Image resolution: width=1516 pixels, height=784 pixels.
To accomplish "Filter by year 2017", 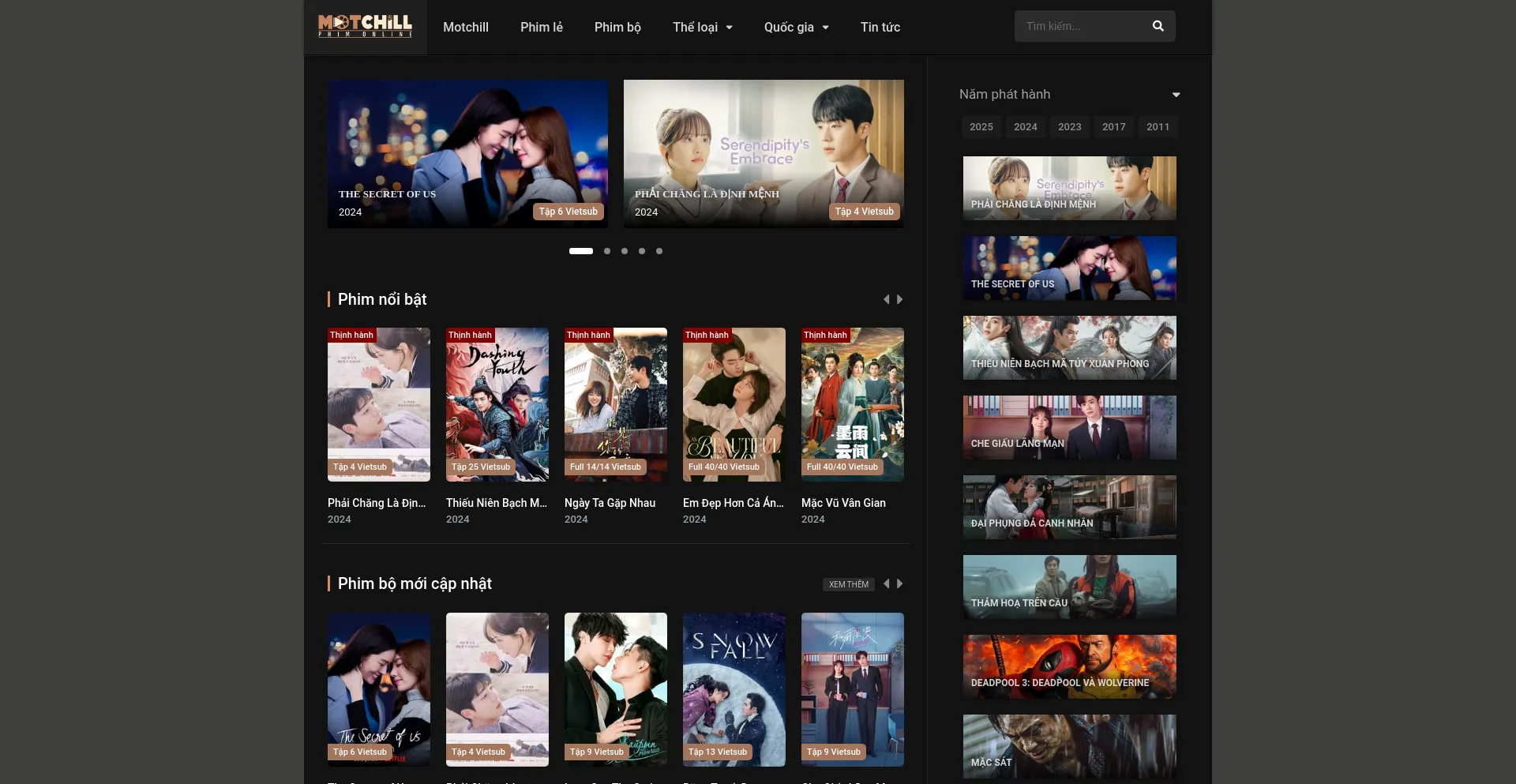I will click(1114, 126).
